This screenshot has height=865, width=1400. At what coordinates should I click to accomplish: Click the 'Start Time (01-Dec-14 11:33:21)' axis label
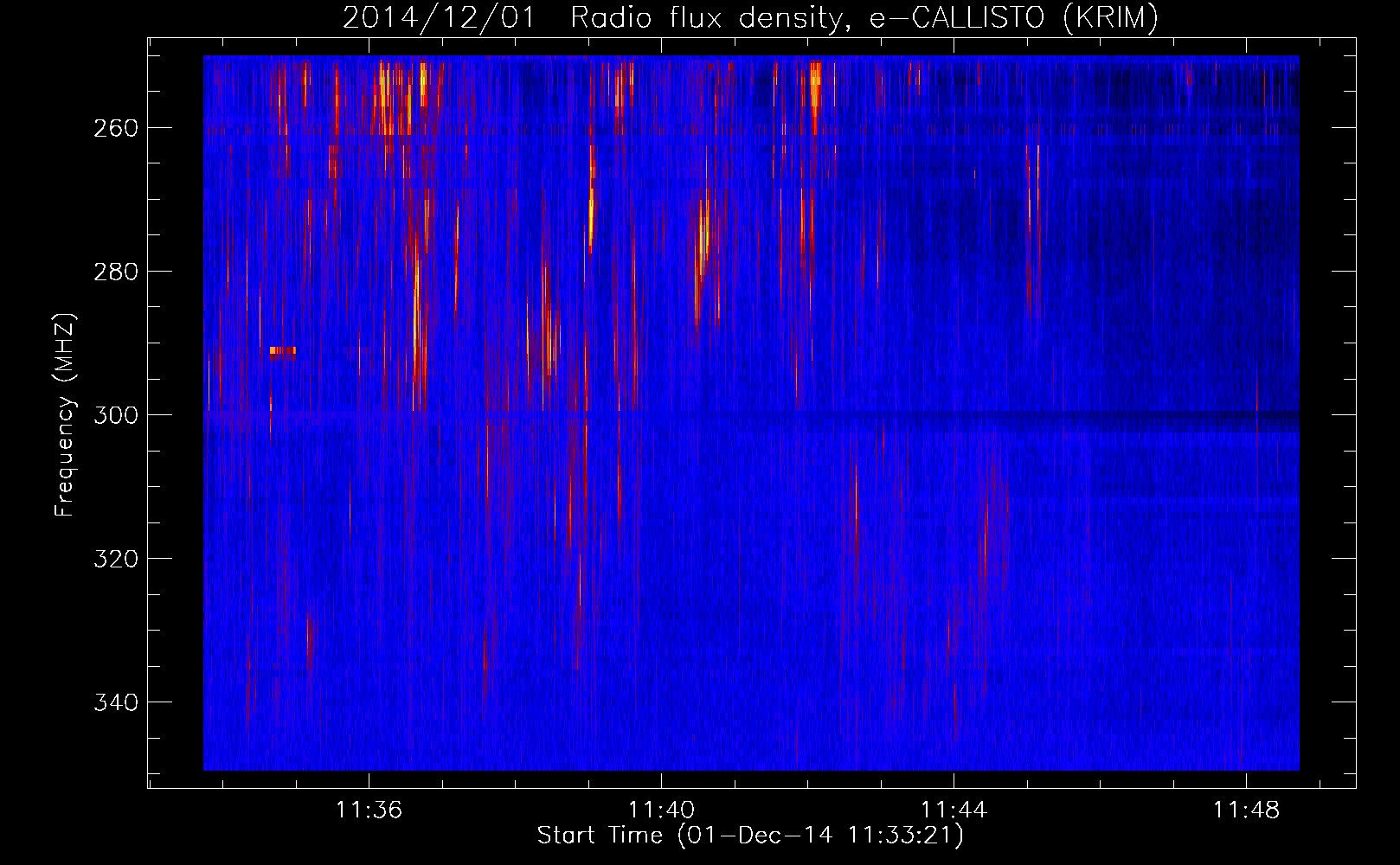click(x=750, y=836)
